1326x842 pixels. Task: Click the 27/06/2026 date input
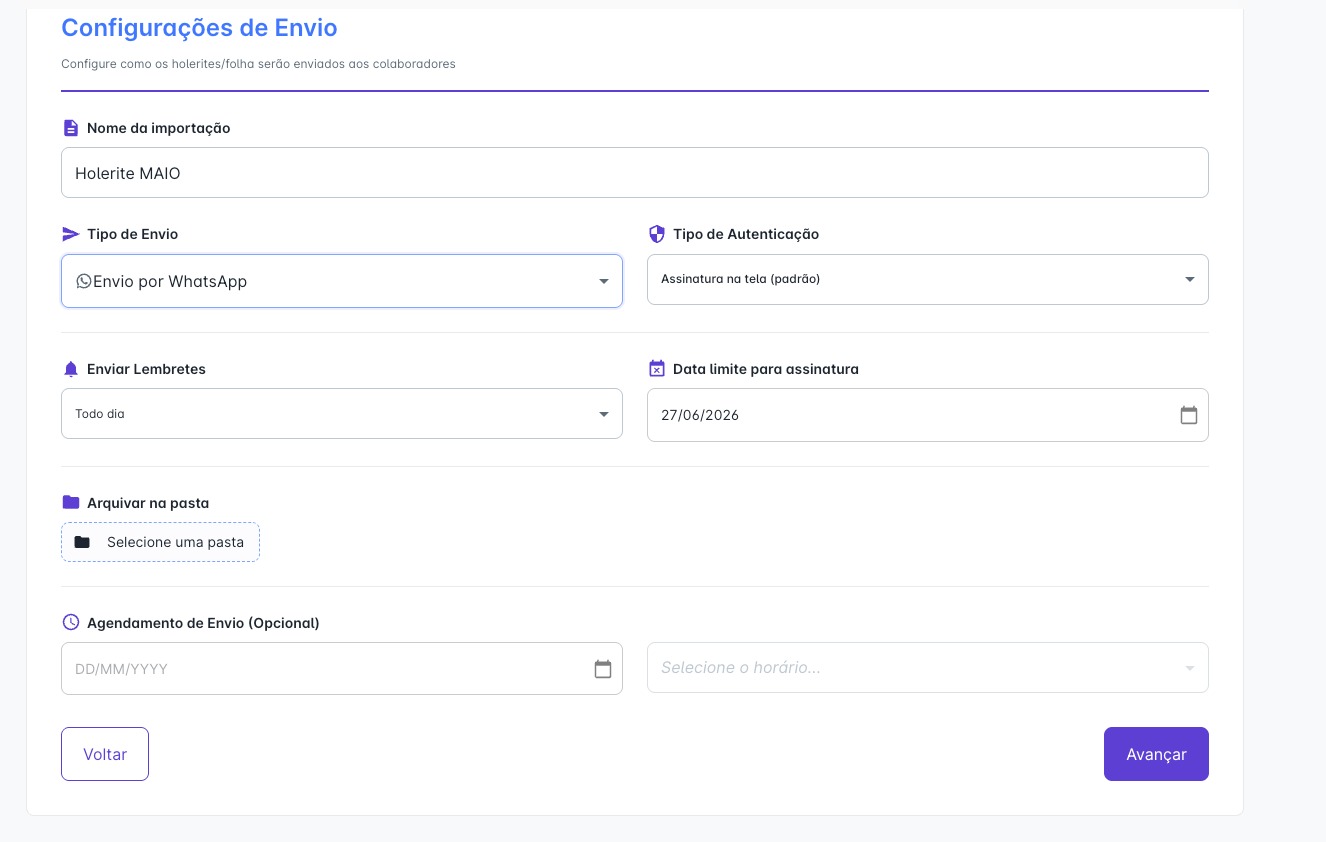928,415
